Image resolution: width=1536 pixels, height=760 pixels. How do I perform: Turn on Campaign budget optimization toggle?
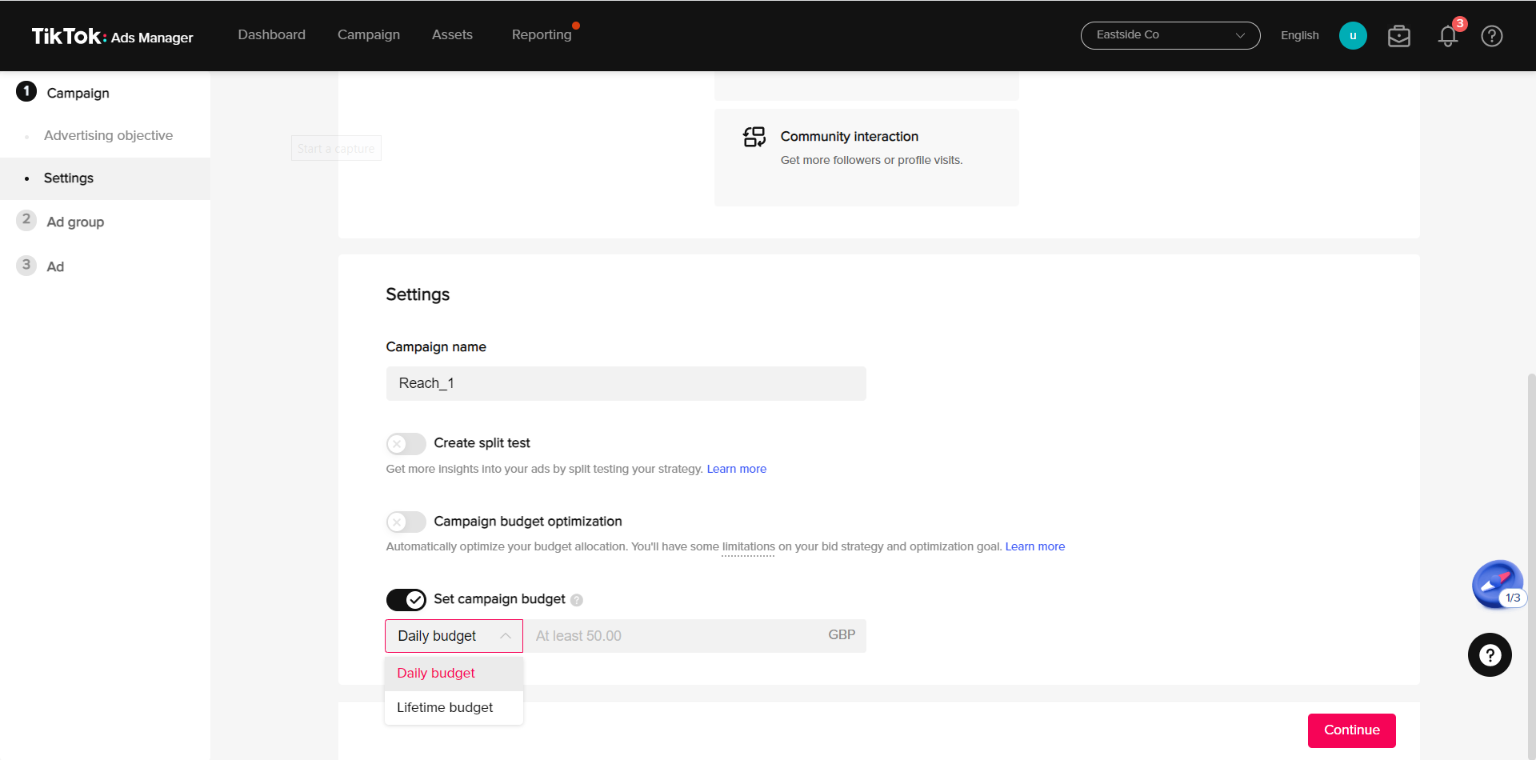point(406,522)
